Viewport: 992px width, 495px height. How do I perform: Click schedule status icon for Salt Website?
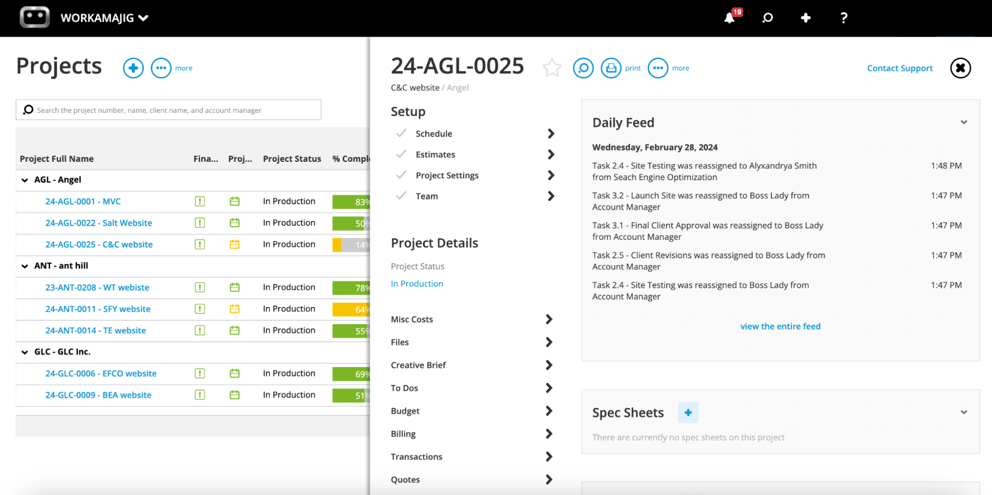235,223
